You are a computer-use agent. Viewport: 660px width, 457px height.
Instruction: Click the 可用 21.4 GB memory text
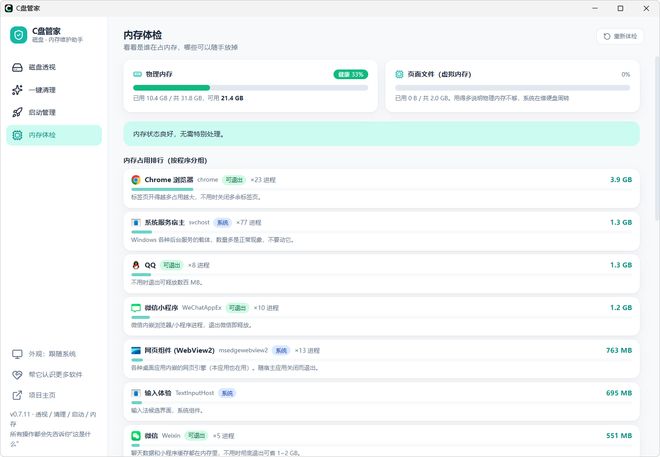point(226,98)
